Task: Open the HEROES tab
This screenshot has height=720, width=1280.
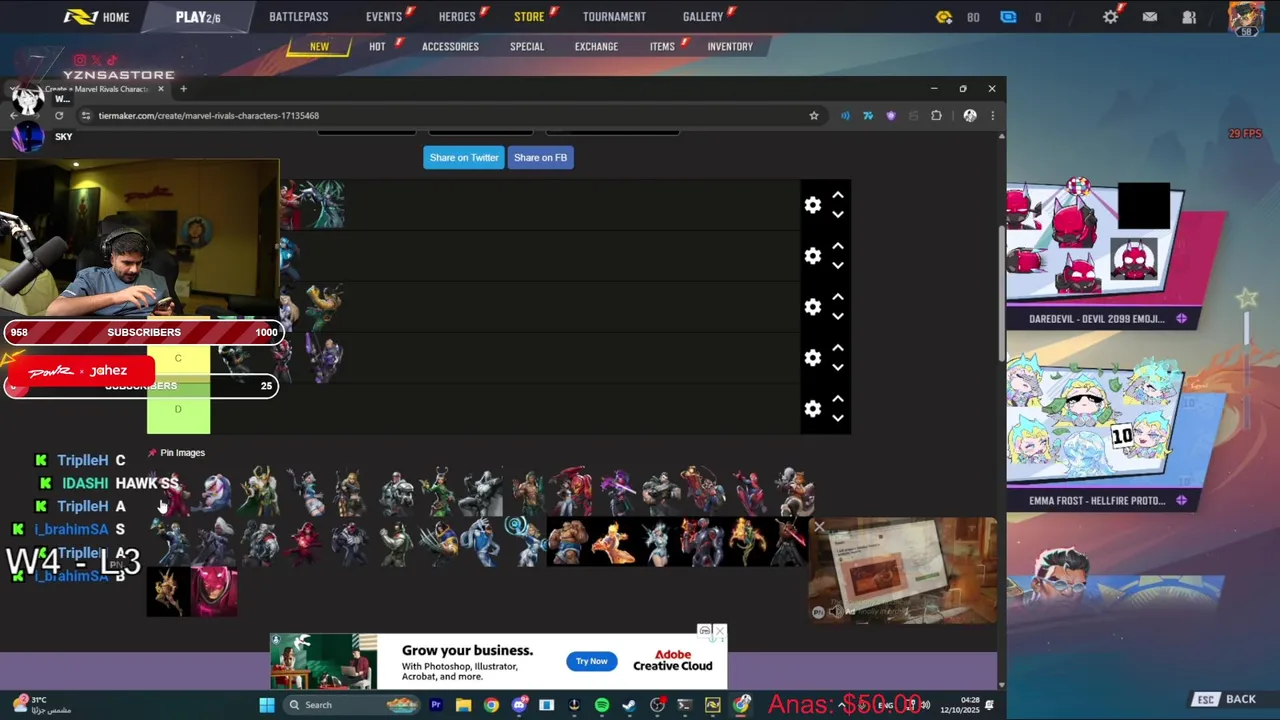Action: pyautogui.click(x=457, y=17)
